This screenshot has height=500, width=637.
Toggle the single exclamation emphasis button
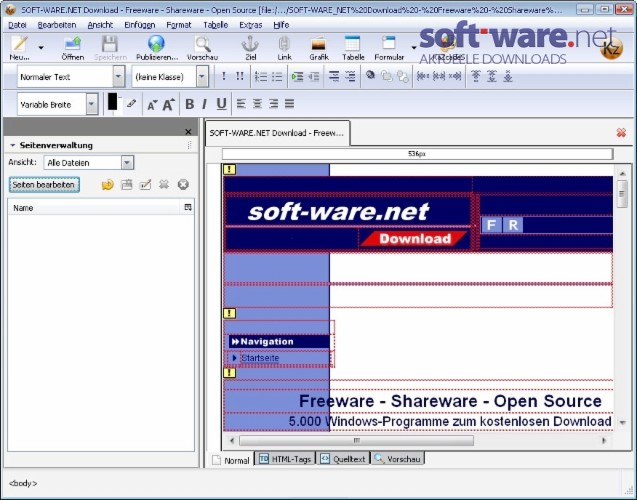pyautogui.click(x=223, y=76)
